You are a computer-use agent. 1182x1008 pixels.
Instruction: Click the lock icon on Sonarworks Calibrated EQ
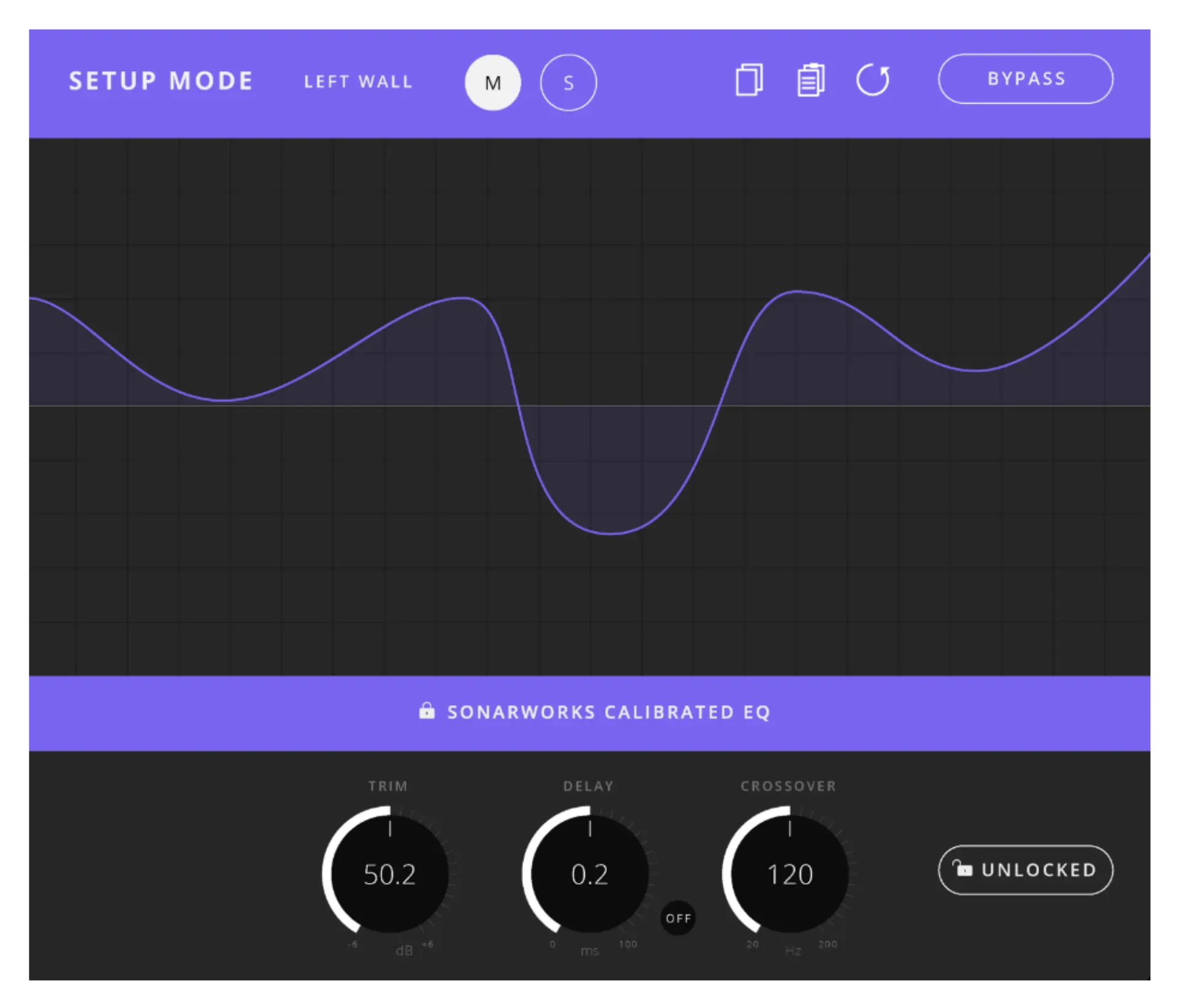pyautogui.click(x=427, y=712)
